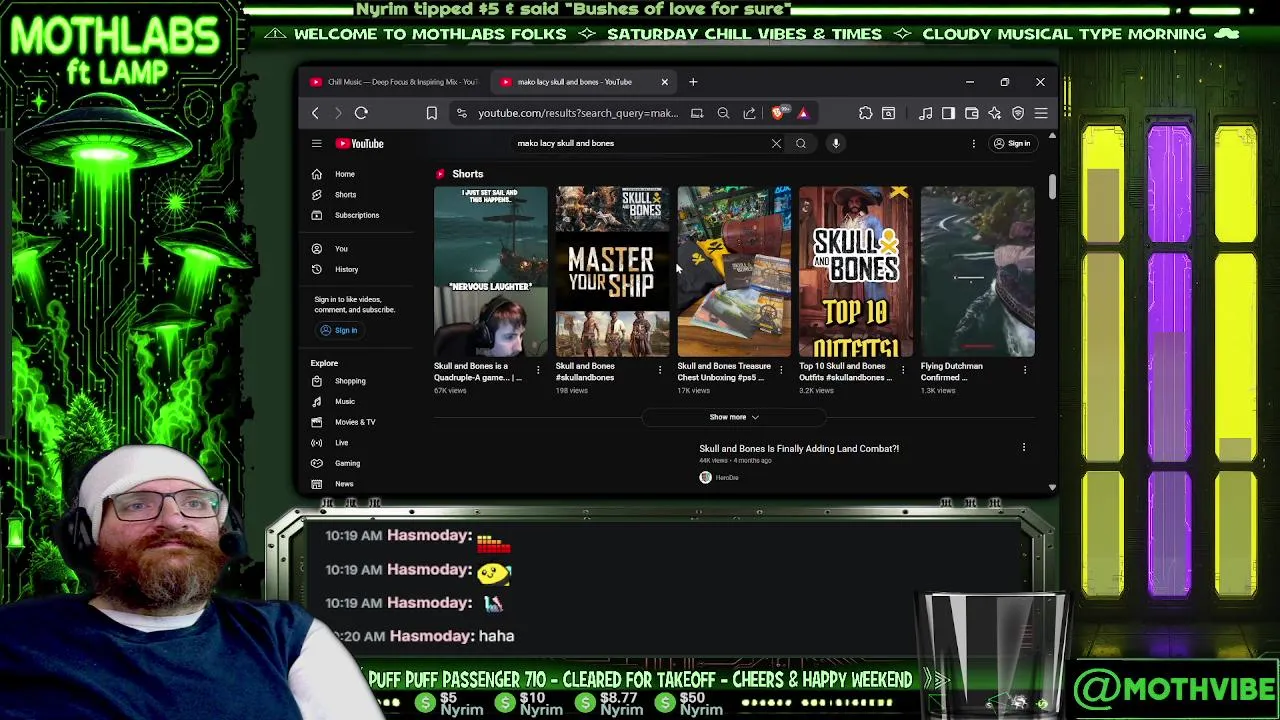Open the Brave VPN shield icon
The height and width of the screenshot is (720, 1280).
pyautogui.click(x=1018, y=113)
